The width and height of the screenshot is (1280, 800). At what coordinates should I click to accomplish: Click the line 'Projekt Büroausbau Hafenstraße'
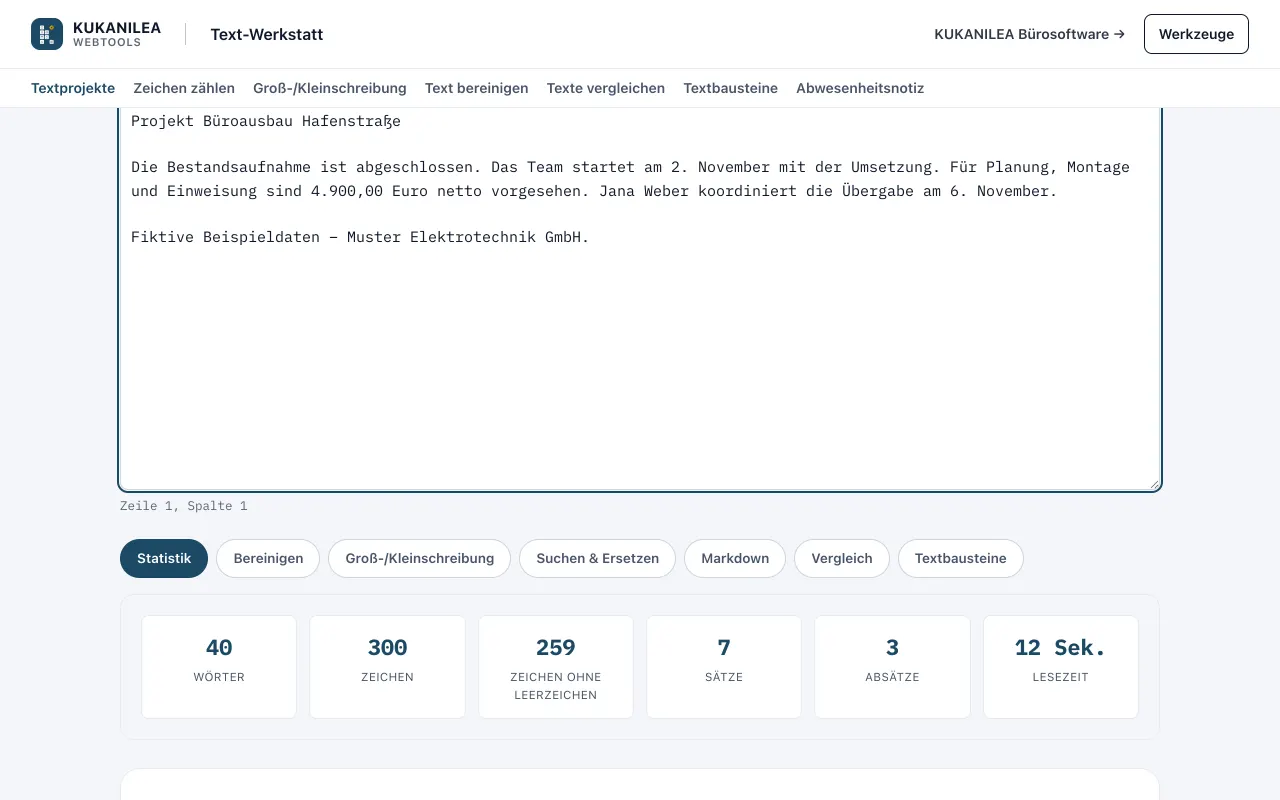point(266,121)
